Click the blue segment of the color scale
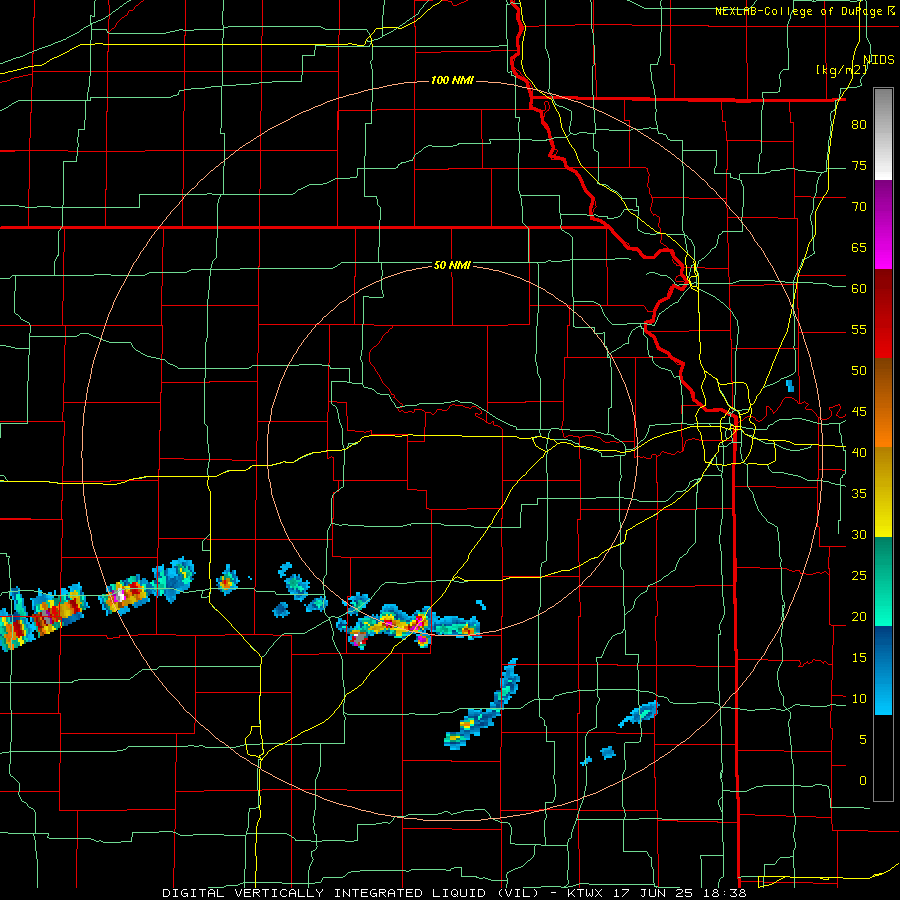Viewport: 900px width, 900px height. pos(883,670)
